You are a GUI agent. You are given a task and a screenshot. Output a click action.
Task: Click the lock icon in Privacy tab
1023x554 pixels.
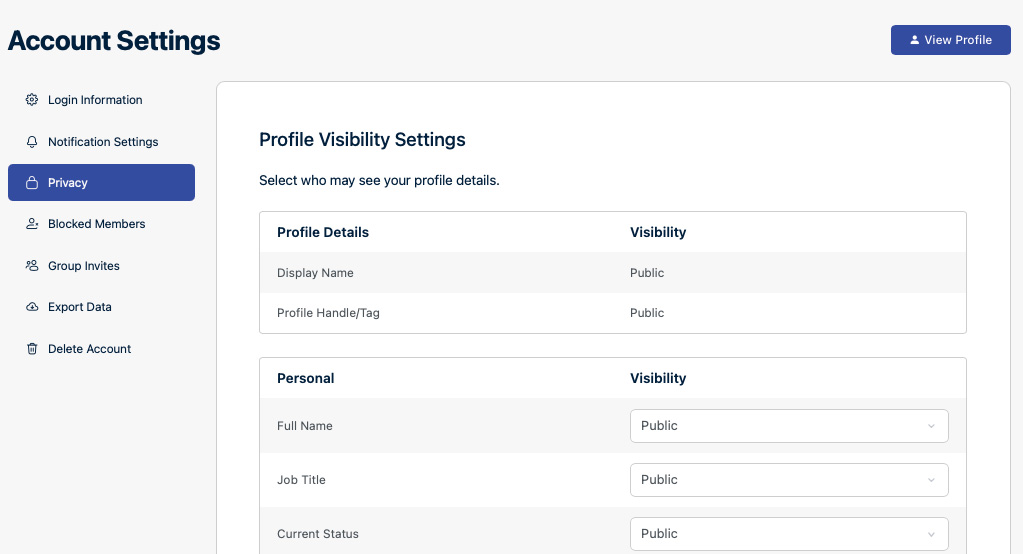32,183
